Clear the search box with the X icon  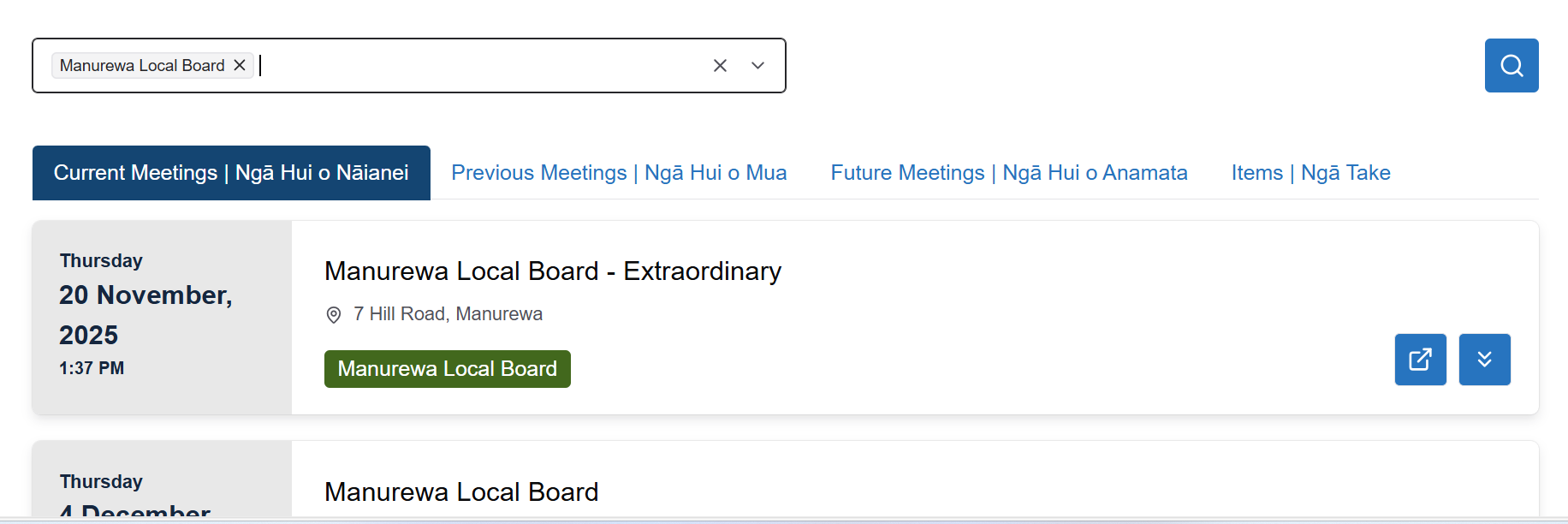[x=720, y=65]
